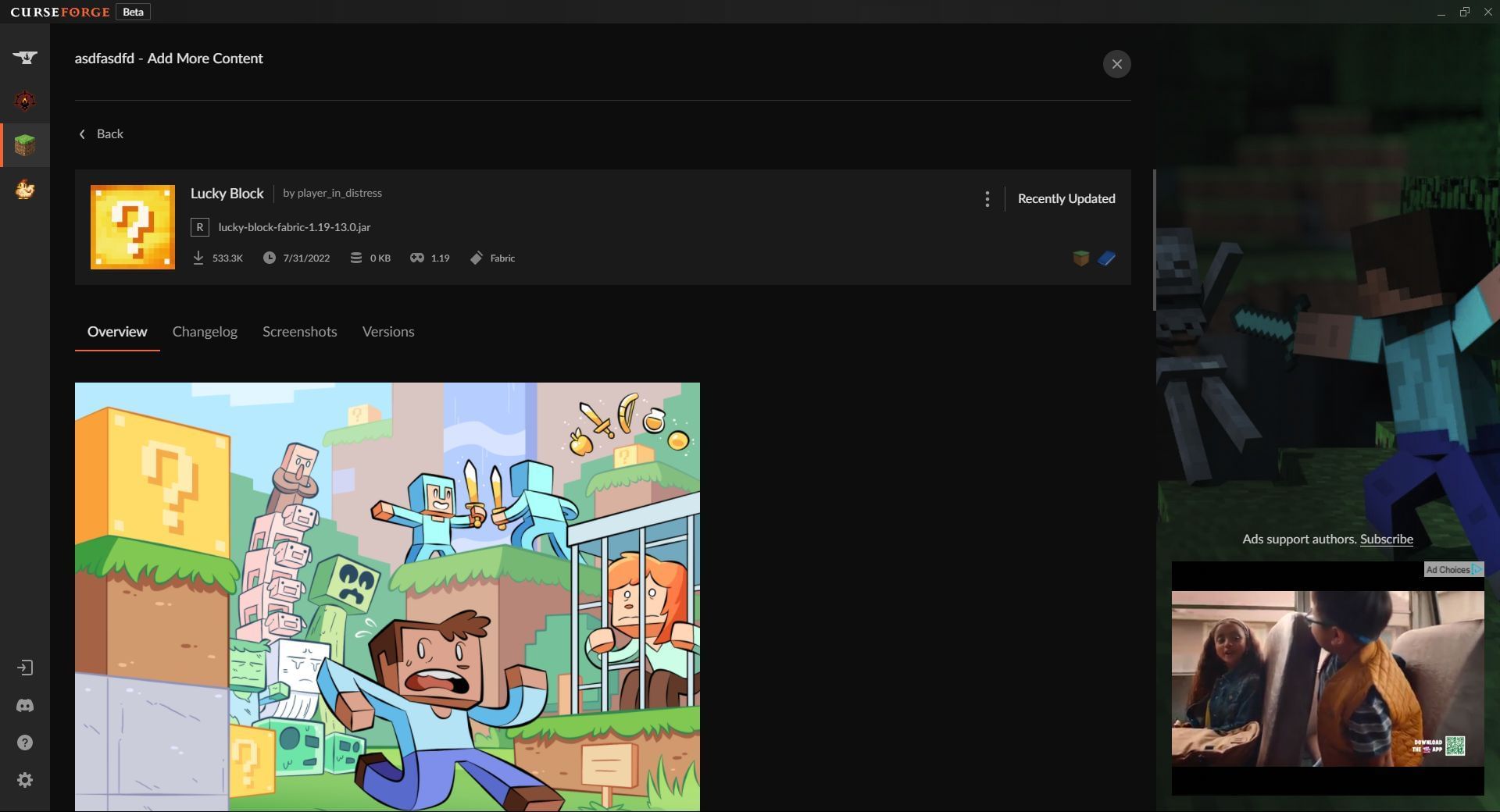Click the blue book category icon
1500x812 pixels.
pos(1106,258)
